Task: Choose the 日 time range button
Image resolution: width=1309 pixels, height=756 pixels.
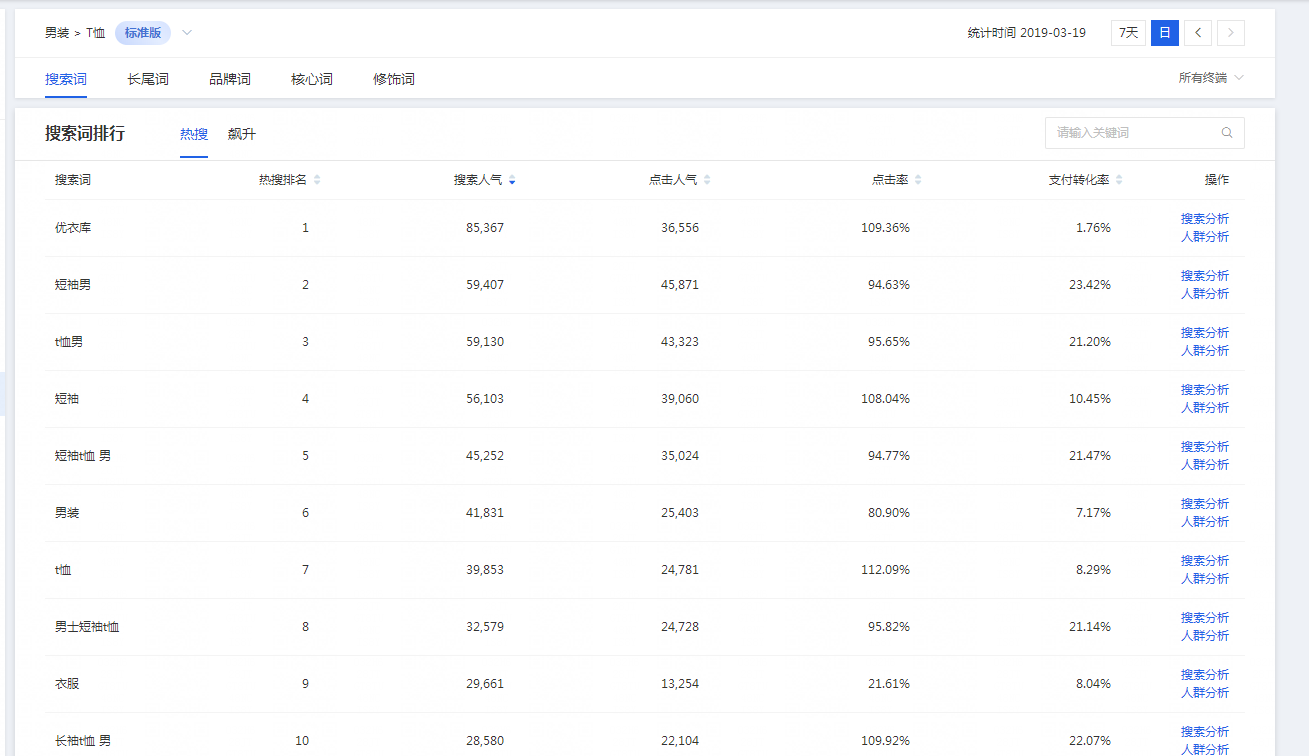Action: point(1164,33)
